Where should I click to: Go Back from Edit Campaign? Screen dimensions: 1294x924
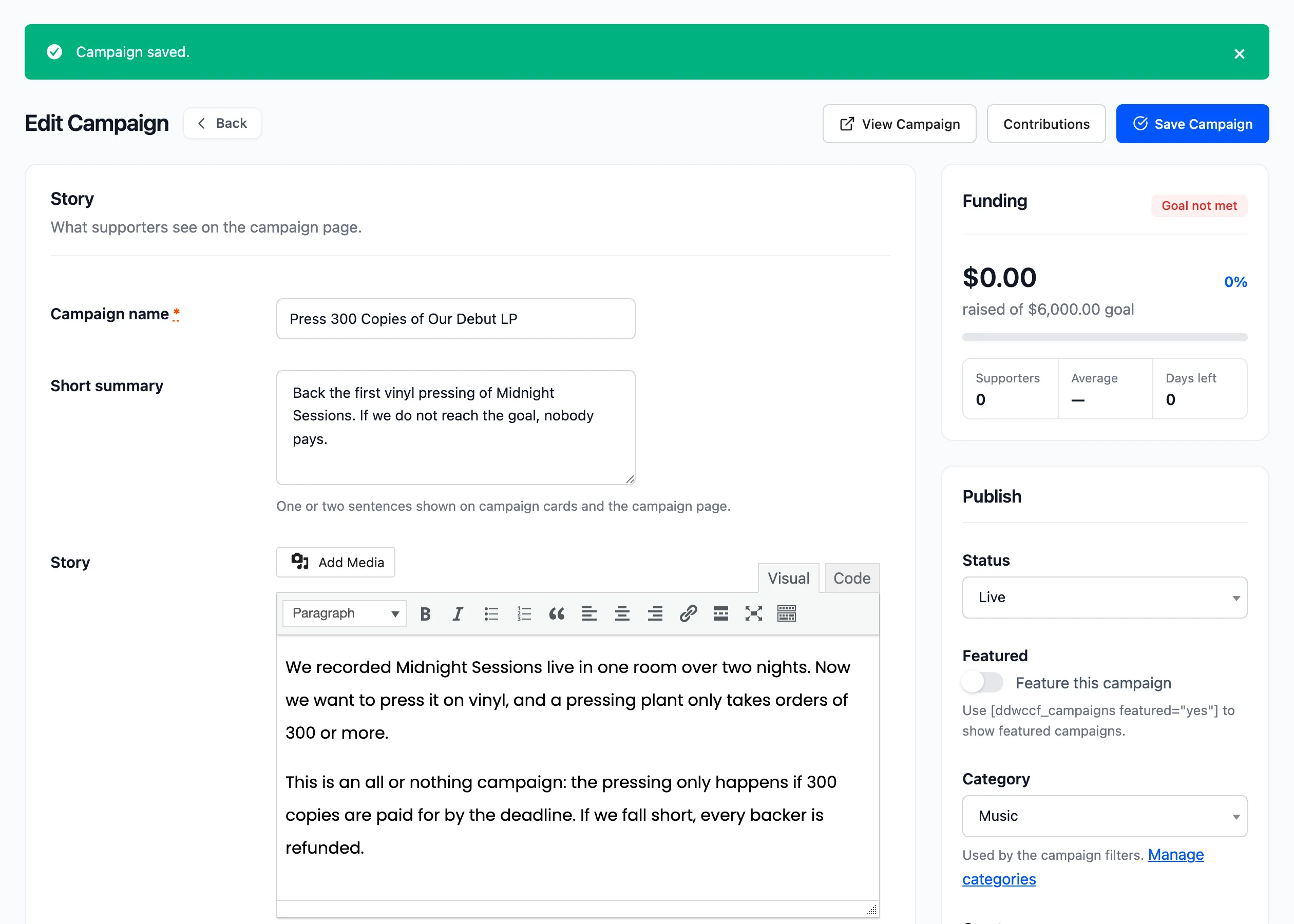[x=222, y=124]
